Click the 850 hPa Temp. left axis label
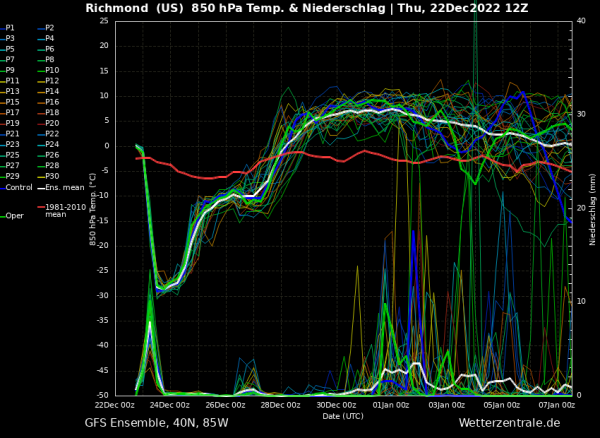Viewport: 600px width, 438px height. 93,208
